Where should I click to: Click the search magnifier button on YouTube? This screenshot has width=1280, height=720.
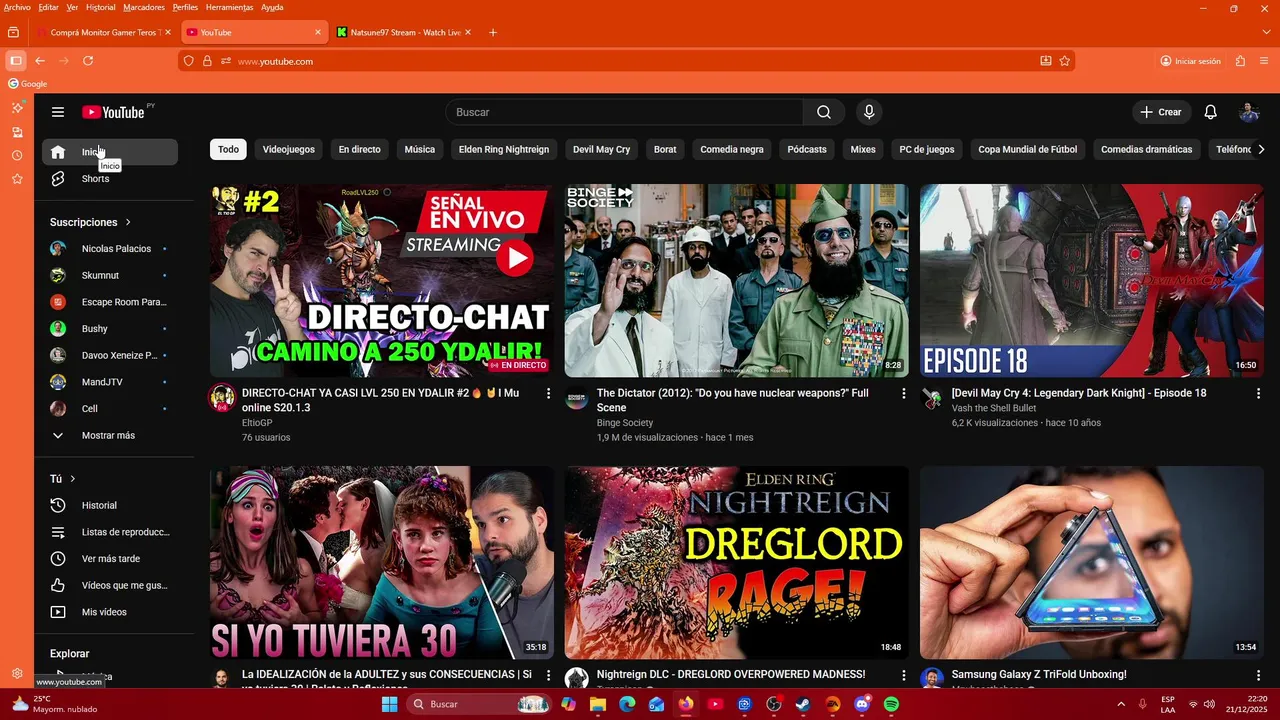pos(824,112)
